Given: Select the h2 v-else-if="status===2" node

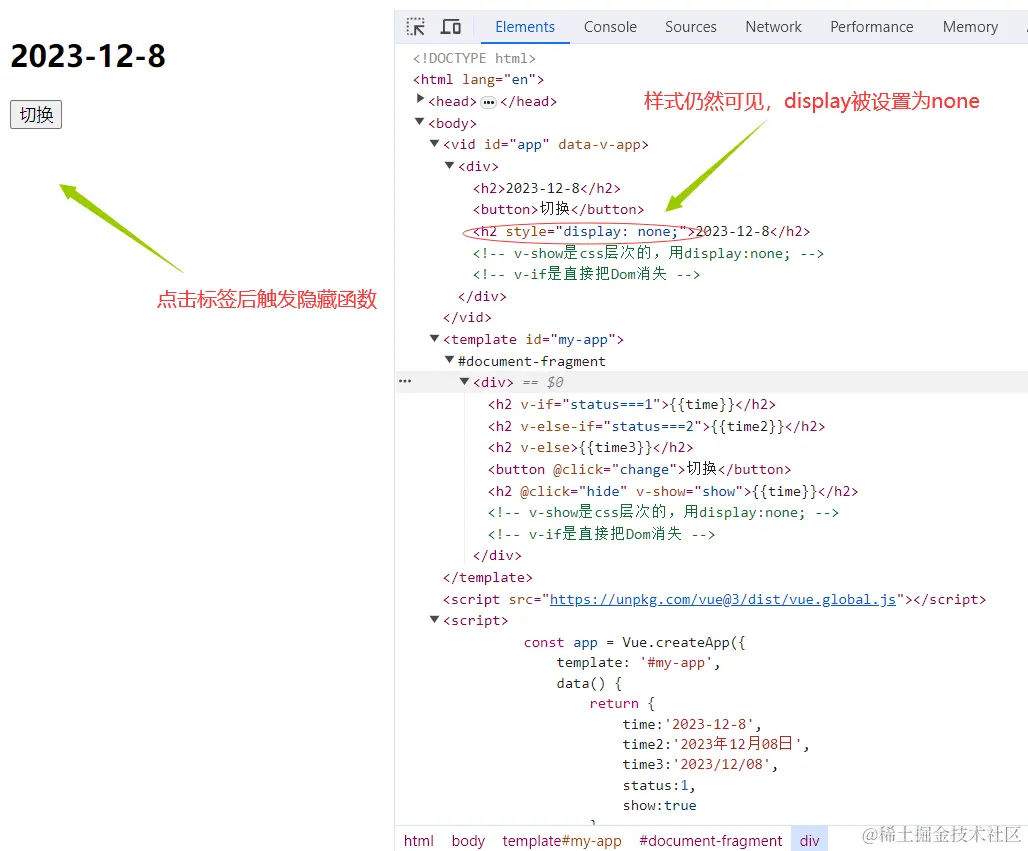Looking at the screenshot, I should 656,426.
